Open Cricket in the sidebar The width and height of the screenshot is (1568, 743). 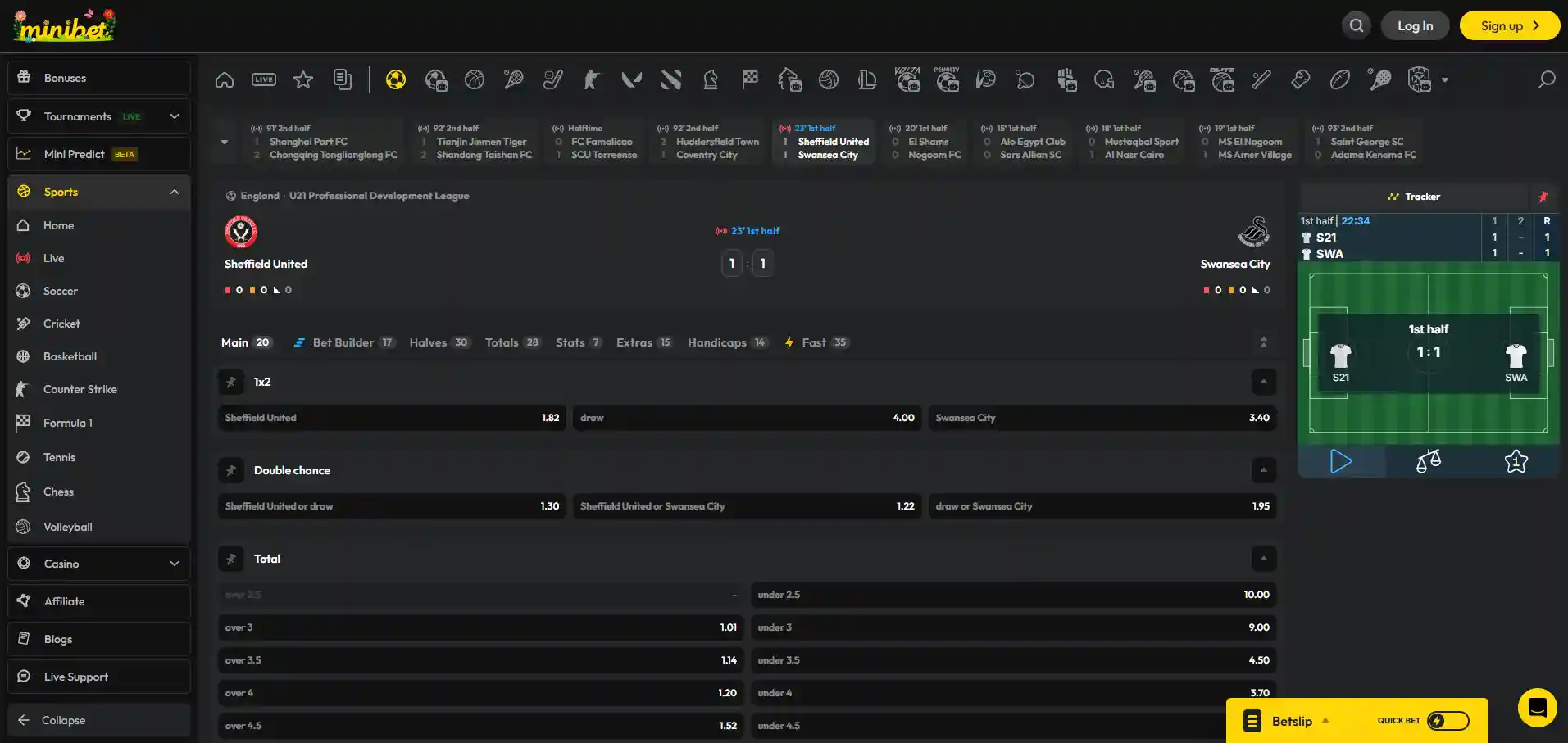point(99,324)
